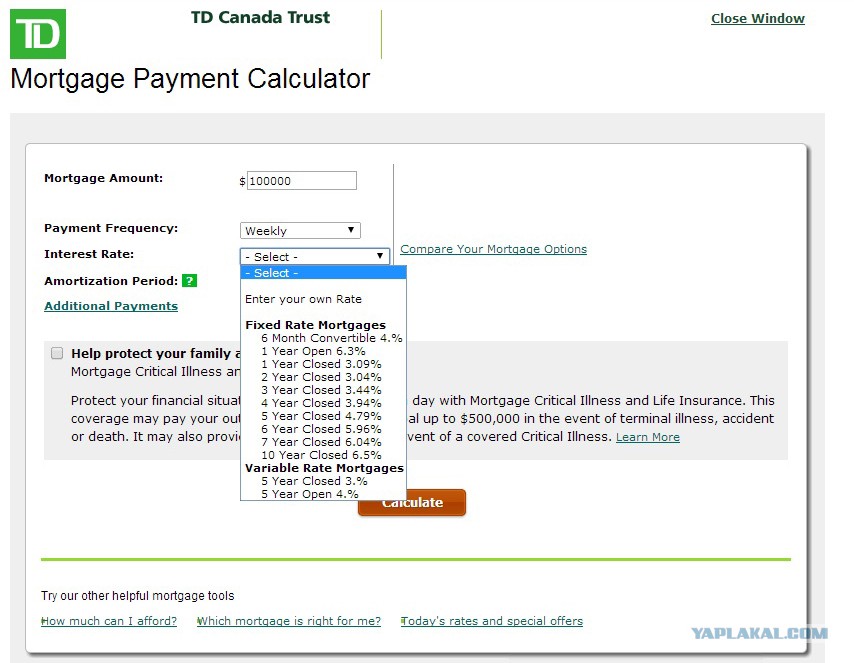The height and width of the screenshot is (663, 854).
Task: Open Today's rates and special offers link
Action: (492, 621)
